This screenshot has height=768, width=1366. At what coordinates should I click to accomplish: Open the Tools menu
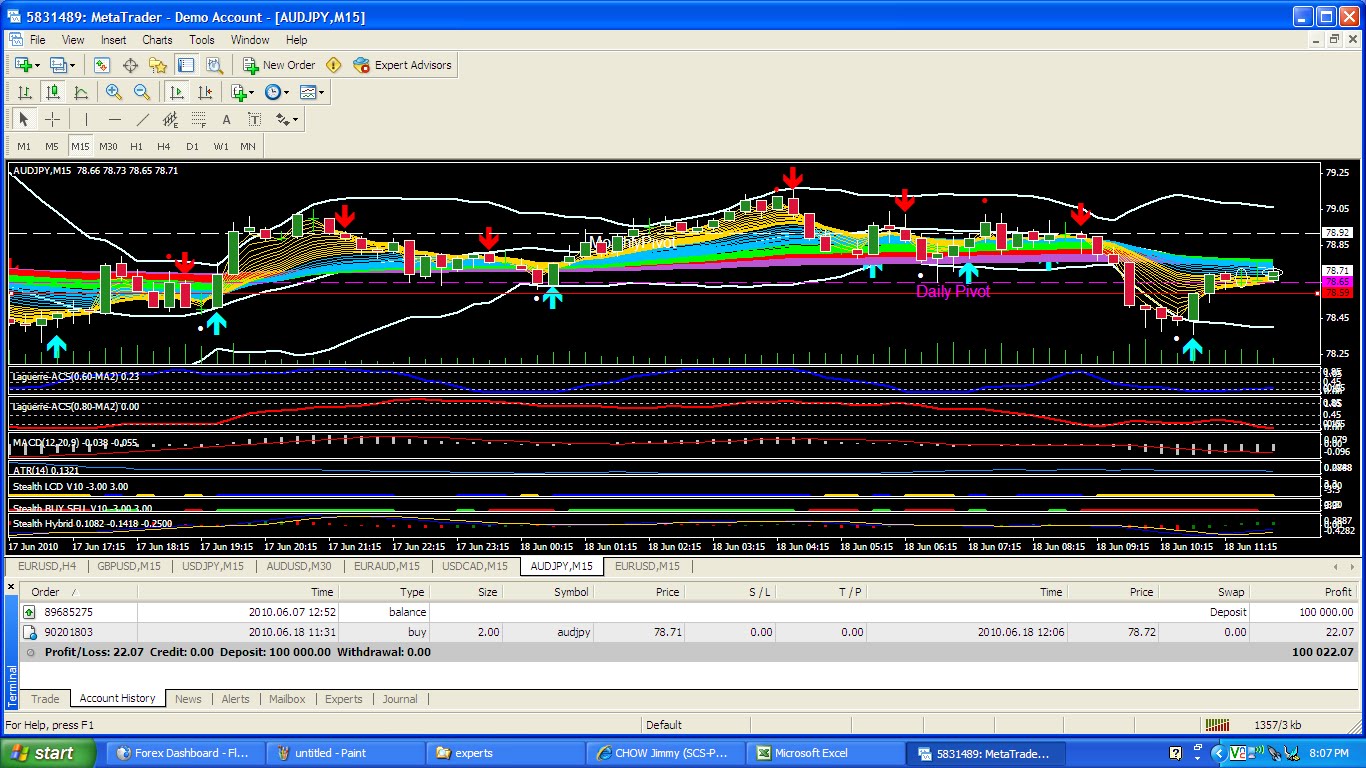click(202, 40)
